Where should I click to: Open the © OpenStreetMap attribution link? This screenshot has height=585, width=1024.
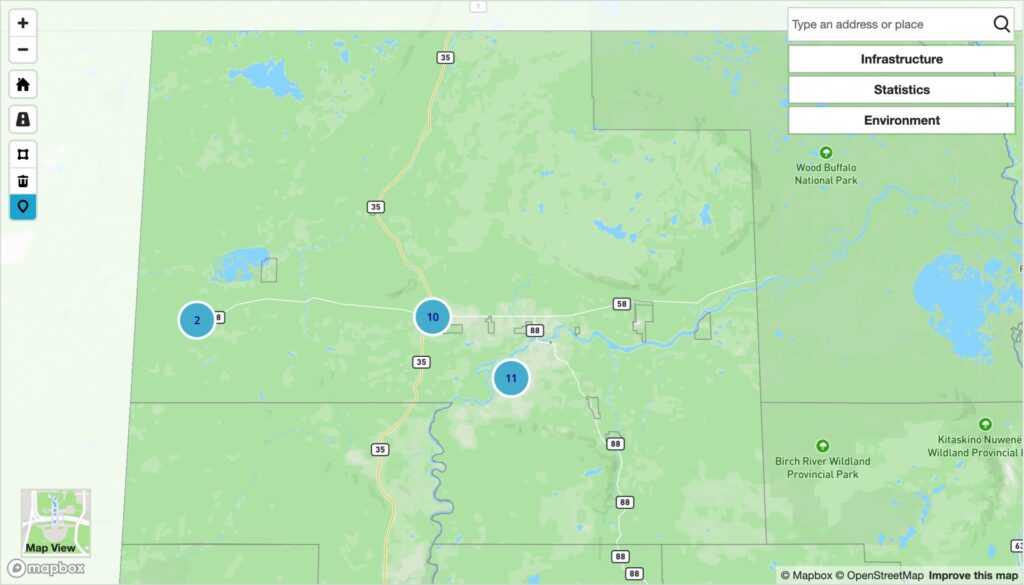point(879,575)
